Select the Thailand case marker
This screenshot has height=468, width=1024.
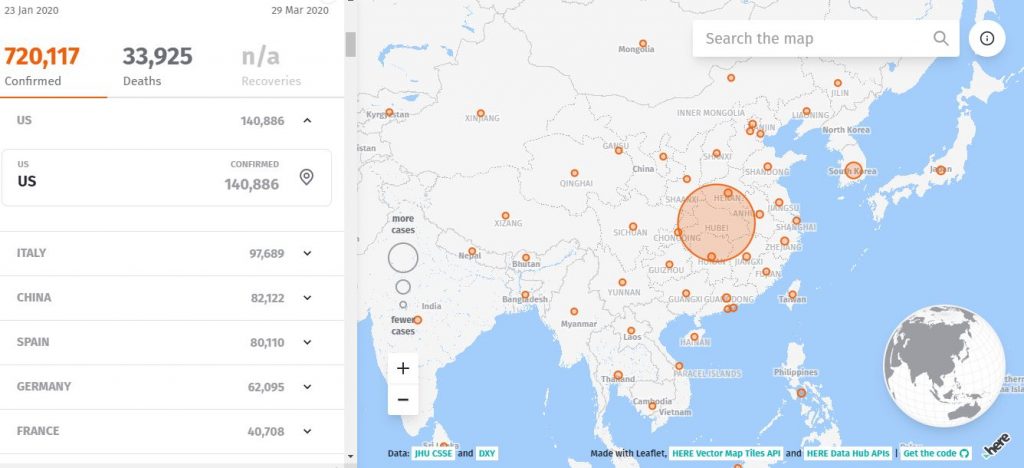618,375
